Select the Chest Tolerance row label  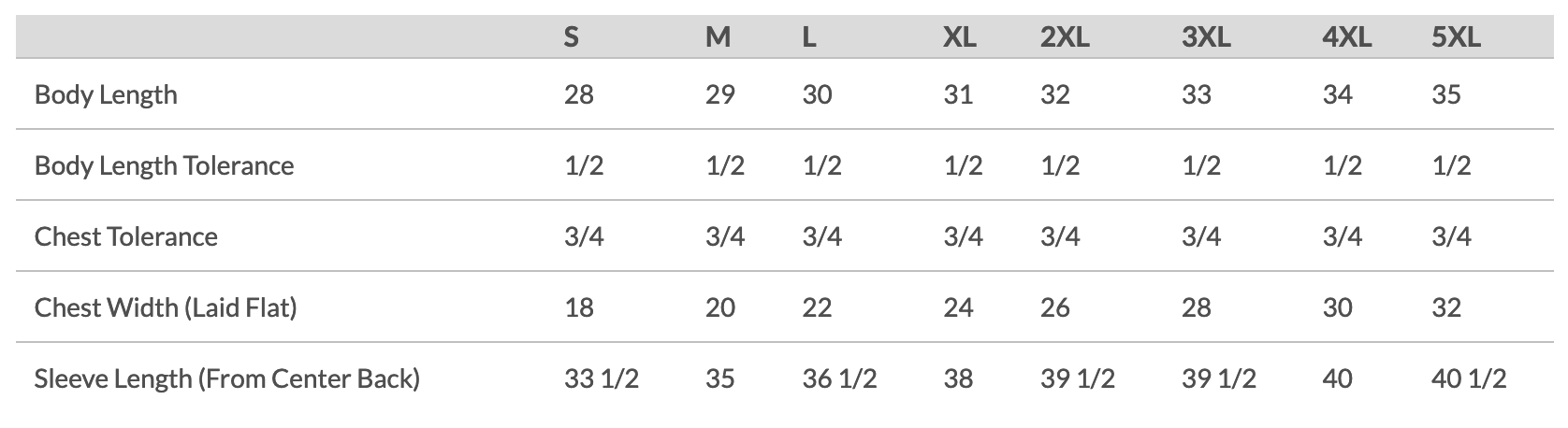(125, 236)
